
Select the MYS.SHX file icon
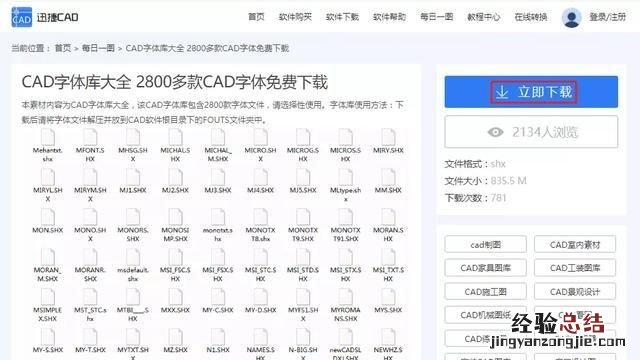(x=388, y=297)
